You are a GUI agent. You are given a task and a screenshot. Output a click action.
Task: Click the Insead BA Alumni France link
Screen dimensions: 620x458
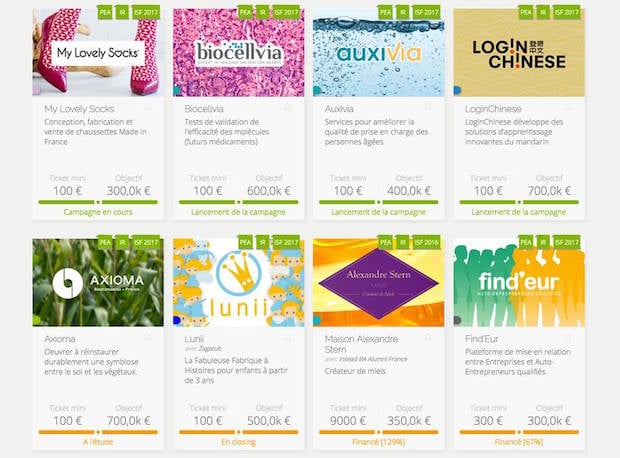click(373, 359)
